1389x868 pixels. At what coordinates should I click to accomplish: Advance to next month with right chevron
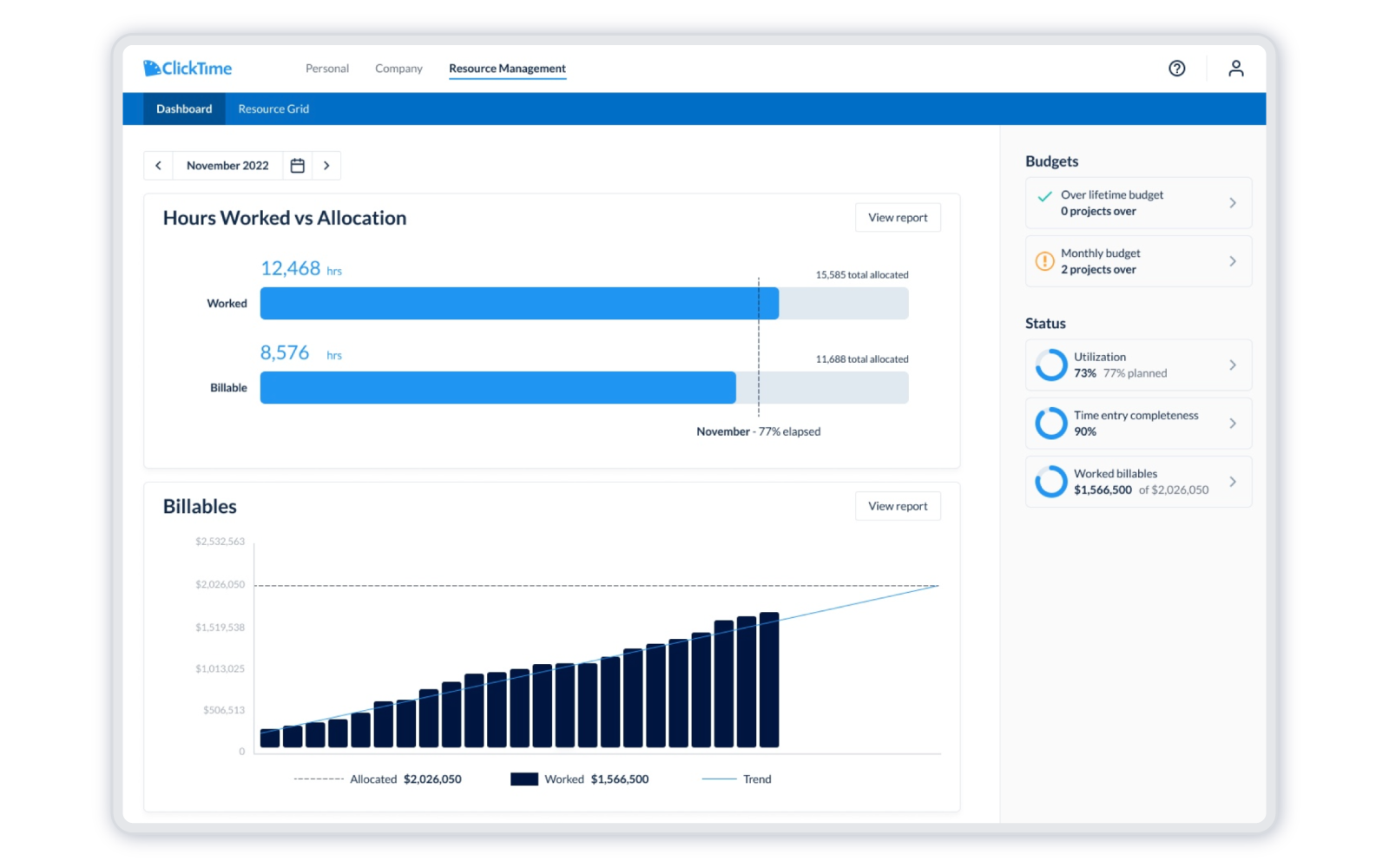(327, 165)
